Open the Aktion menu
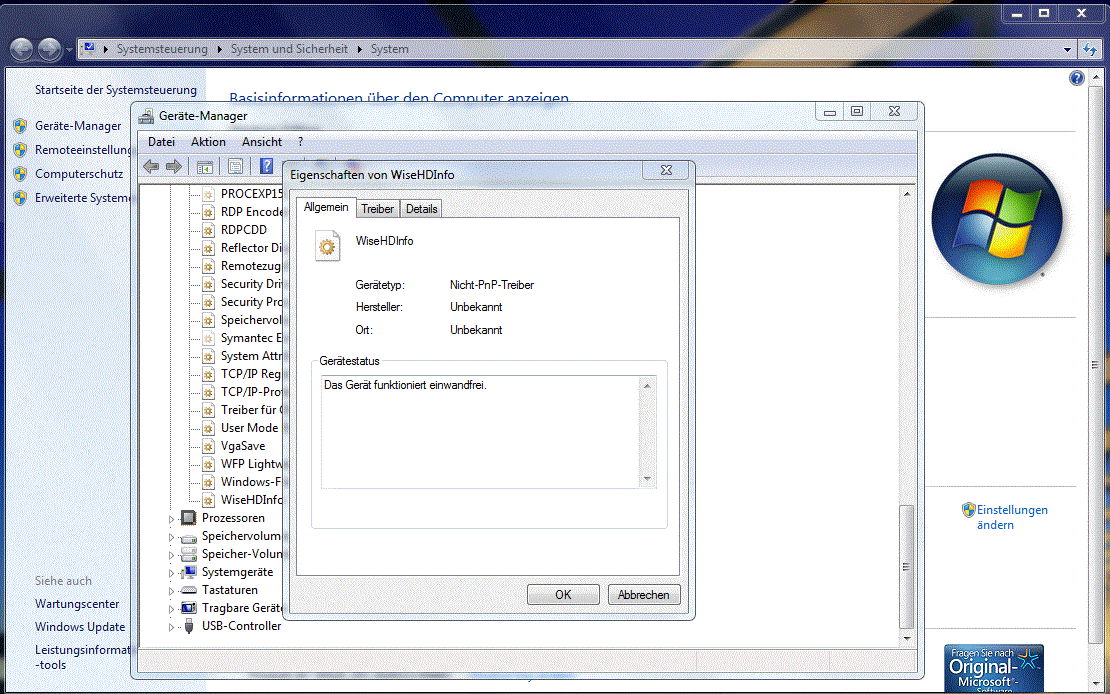1110x694 pixels. [208, 142]
